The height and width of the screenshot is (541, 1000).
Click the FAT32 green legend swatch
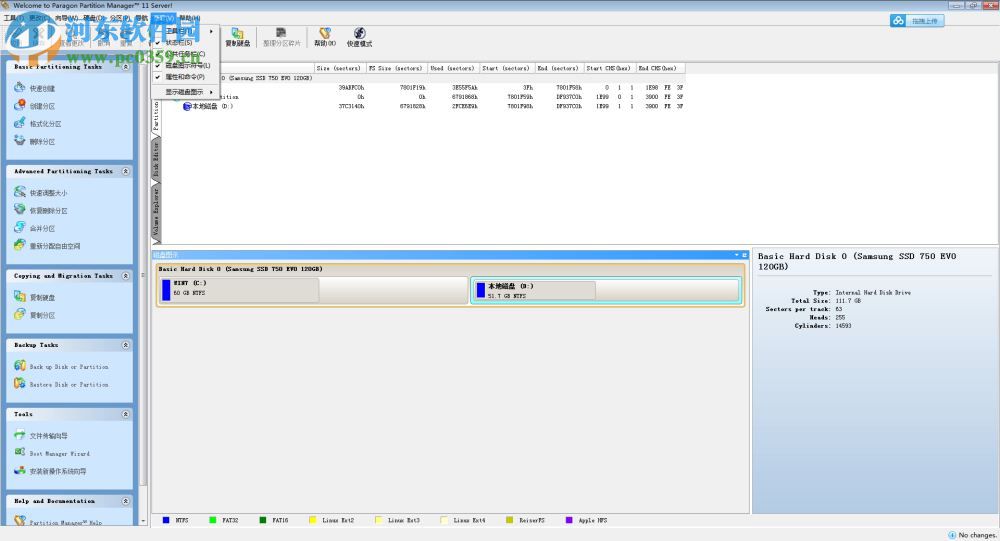click(x=213, y=520)
